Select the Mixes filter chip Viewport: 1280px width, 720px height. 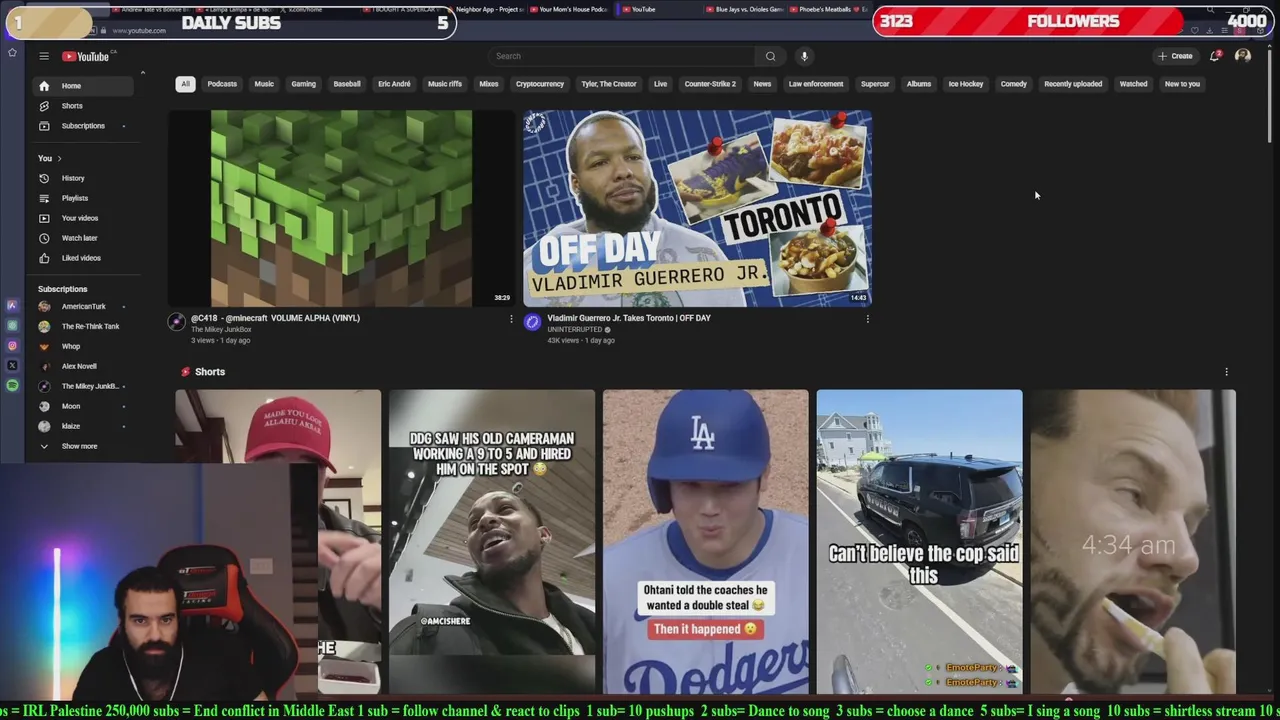[x=489, y=84]
